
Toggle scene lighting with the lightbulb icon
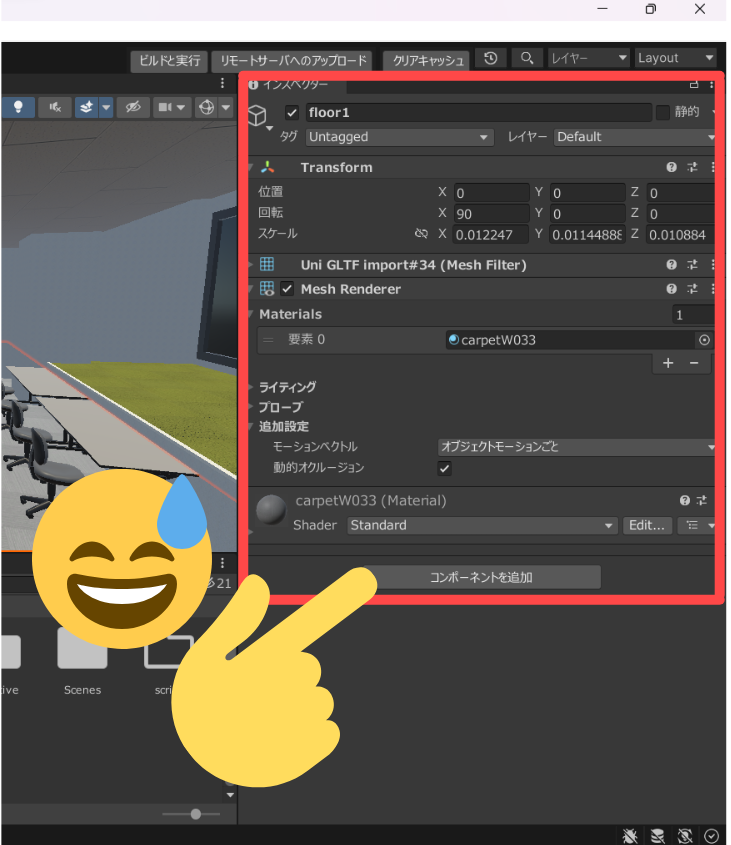[x=17, y=107]
